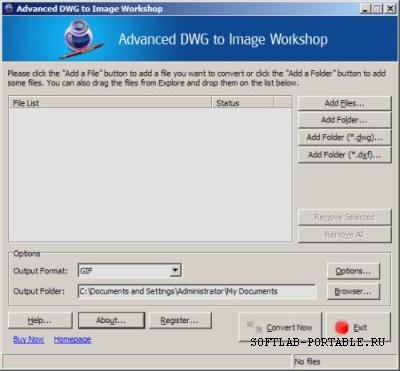Screen dimensions: 400x371
Task: Click the Add Files... button
Action: pyautogui.click(x=344, y=103)
